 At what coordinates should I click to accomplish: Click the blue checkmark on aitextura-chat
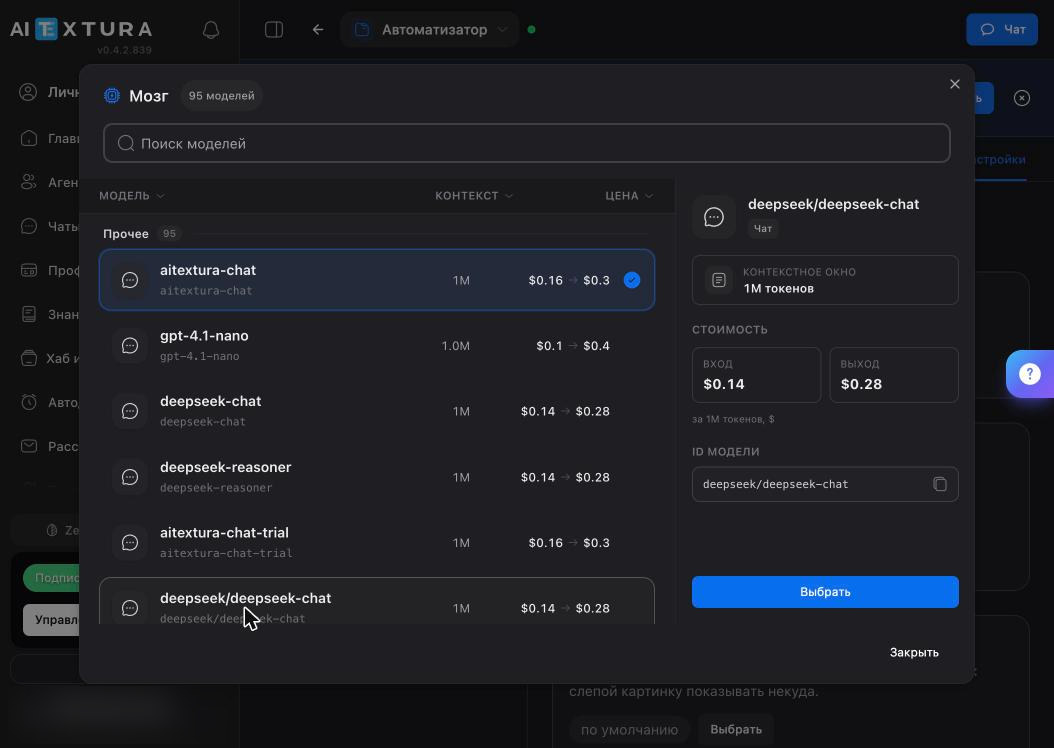631,280
